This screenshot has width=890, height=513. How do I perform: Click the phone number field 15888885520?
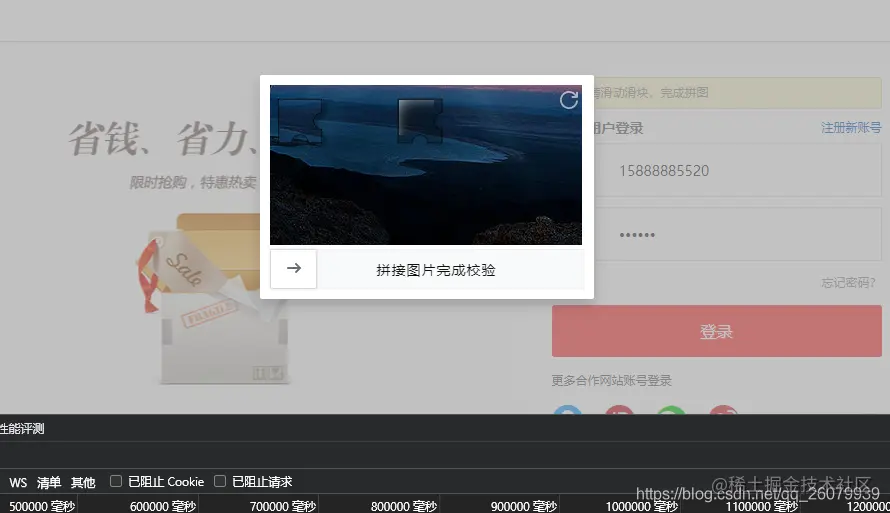tap(737, 171)
